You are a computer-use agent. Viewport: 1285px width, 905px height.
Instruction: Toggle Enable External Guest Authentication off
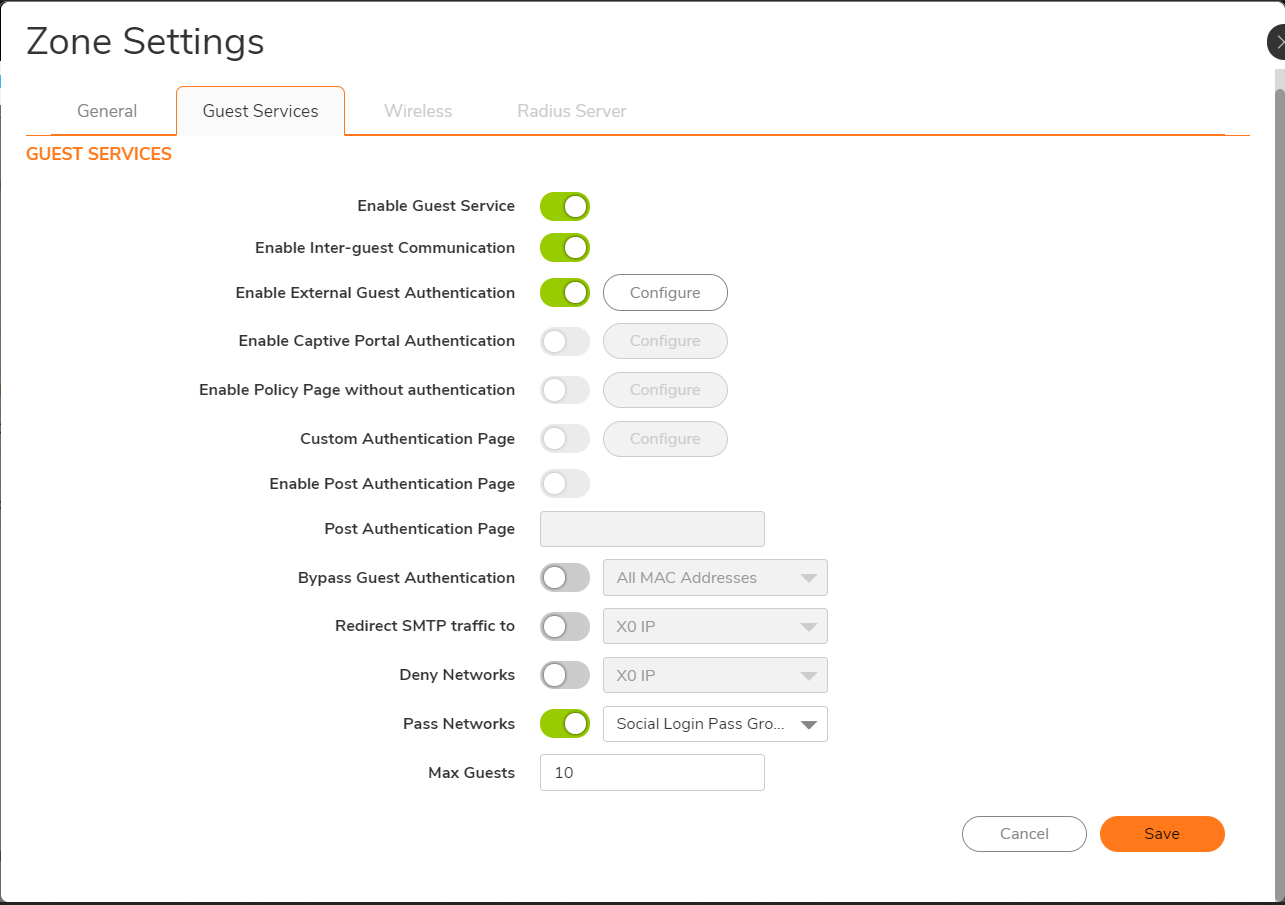click(x=564, y=293)
